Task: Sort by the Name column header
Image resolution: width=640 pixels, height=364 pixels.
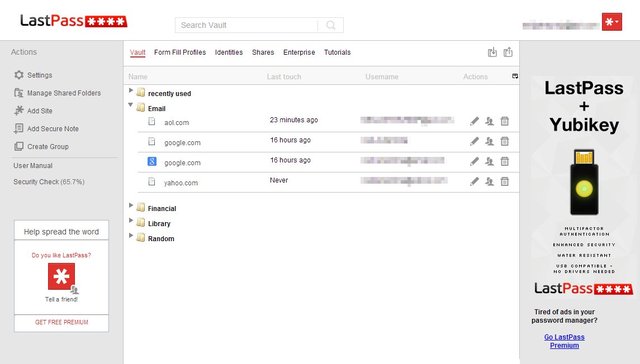Action: coord(138,77)
